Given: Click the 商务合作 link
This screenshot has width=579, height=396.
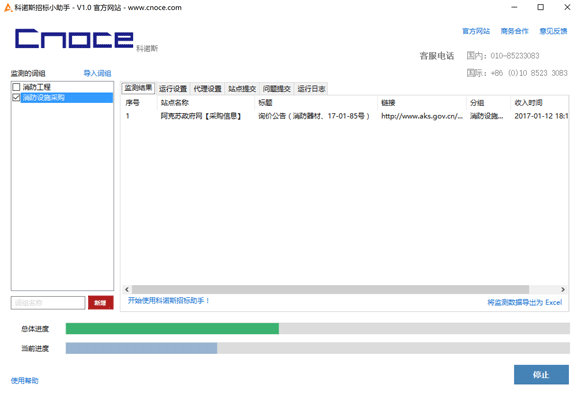Looking at the screenshot, I should point(514,31).
